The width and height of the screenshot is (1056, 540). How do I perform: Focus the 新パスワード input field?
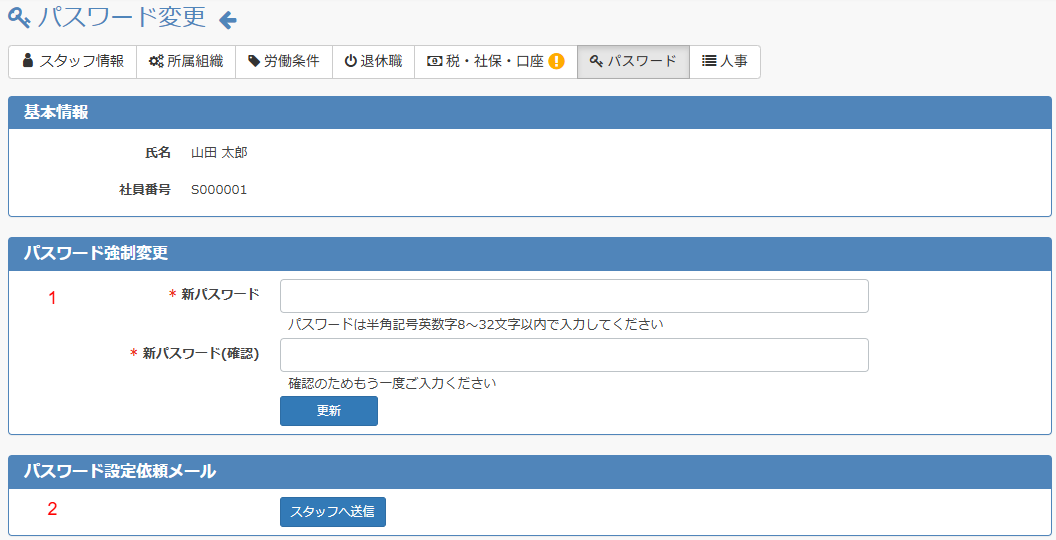[x=574, y=296]
